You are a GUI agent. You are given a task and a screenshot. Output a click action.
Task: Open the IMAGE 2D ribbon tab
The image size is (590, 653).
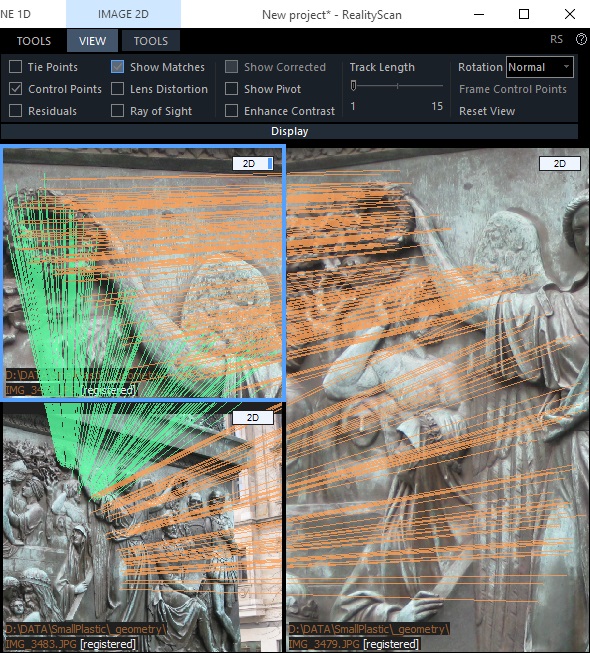point(123,14)
